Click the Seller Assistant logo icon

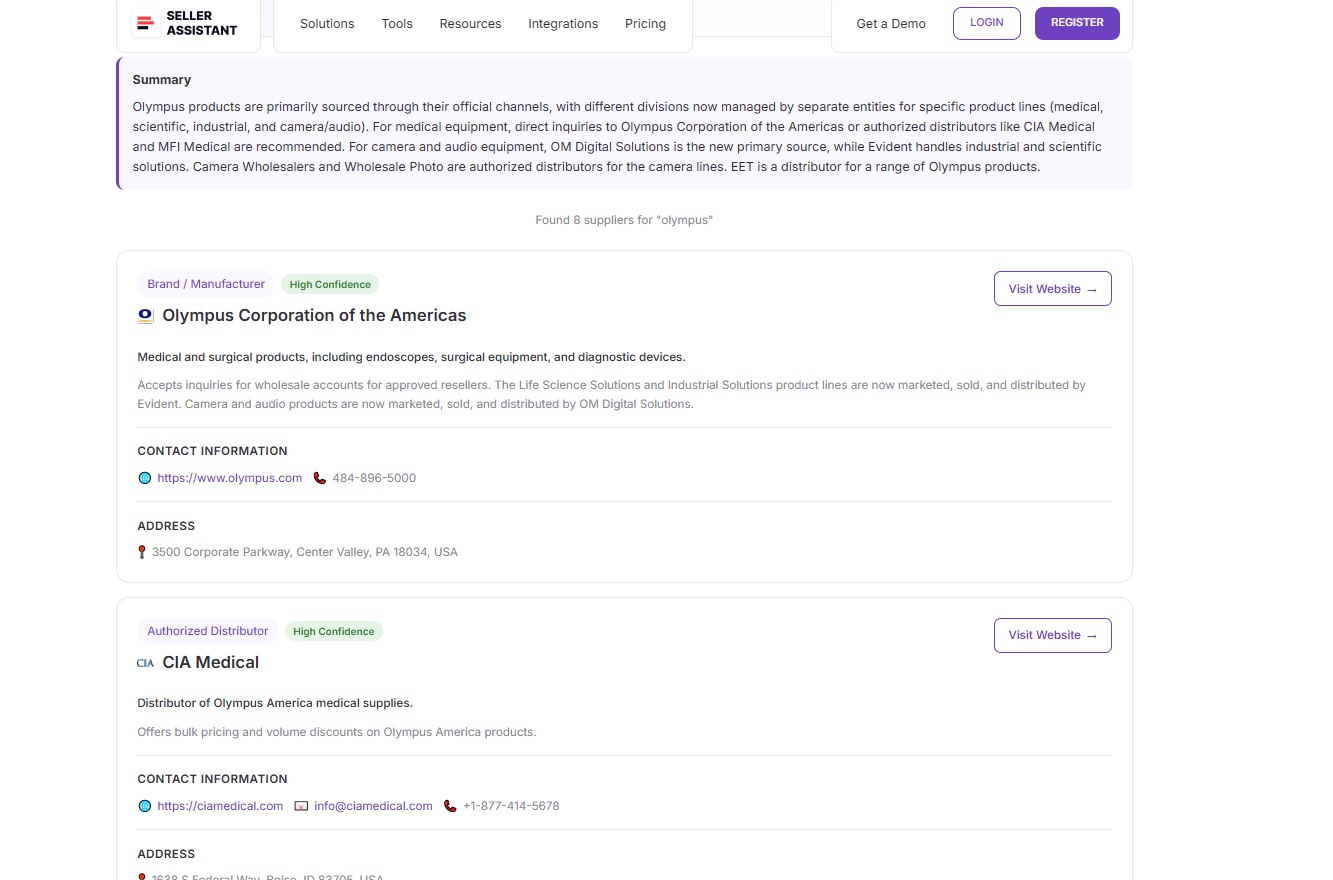(x=146, y=23)
